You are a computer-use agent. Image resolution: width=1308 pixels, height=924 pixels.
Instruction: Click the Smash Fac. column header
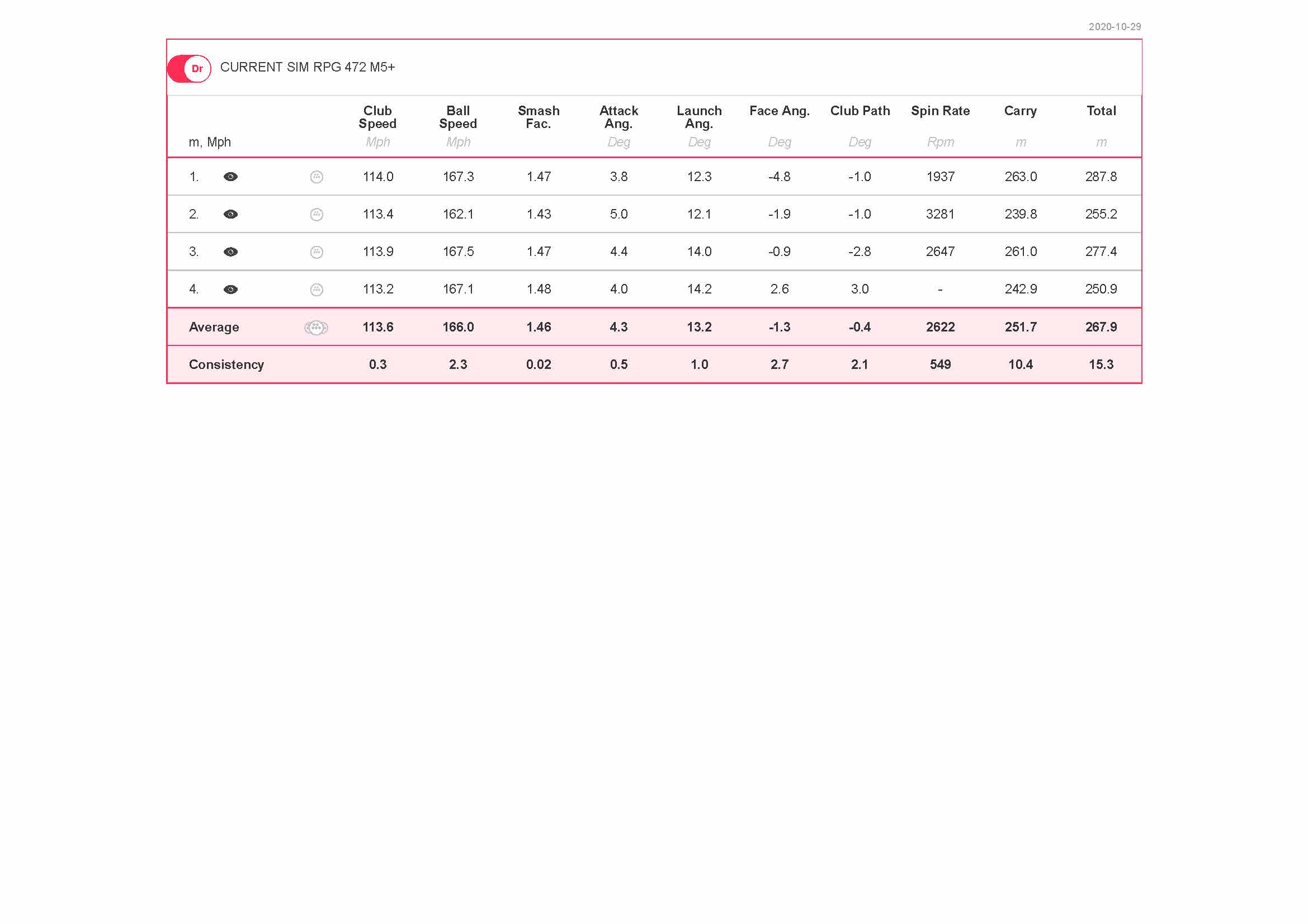[x=539, y=117]
